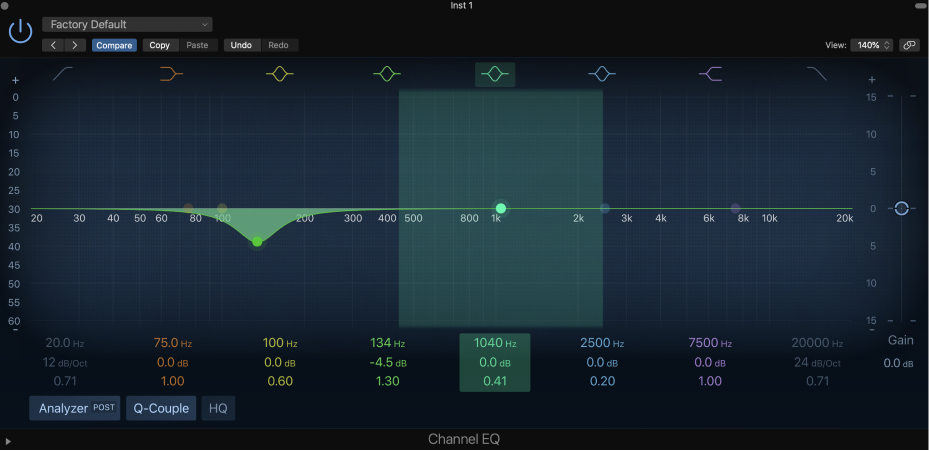Click the 0.60 Q value
Screen dimensions: 929x451
[x=280, y=381]
